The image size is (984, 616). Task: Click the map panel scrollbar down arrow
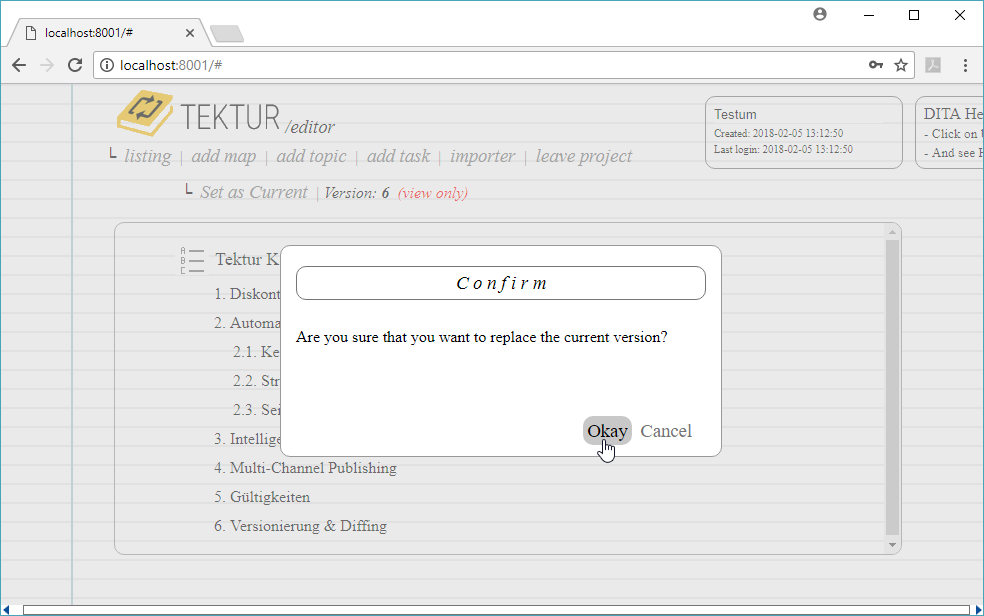point(893,545)
